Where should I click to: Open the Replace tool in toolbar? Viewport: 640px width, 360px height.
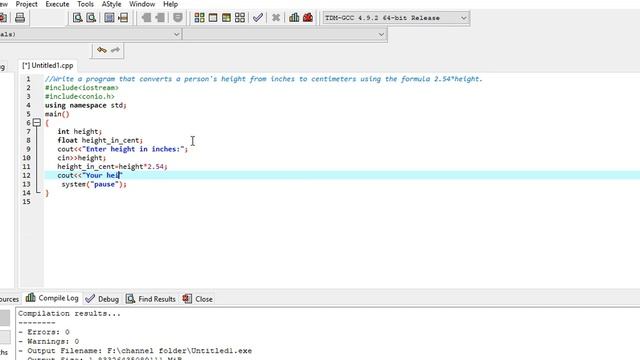[91, 18]
